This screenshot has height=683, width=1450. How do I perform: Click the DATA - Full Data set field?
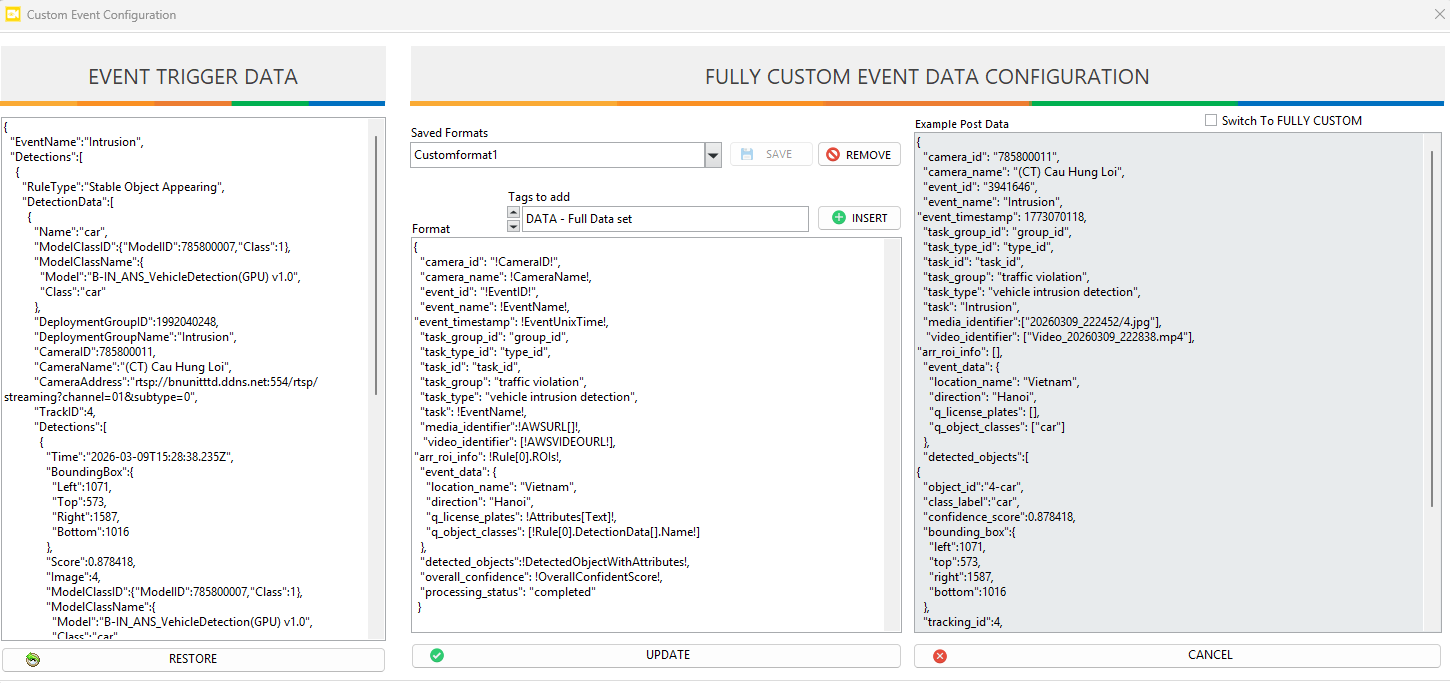(x=664, y=219)
